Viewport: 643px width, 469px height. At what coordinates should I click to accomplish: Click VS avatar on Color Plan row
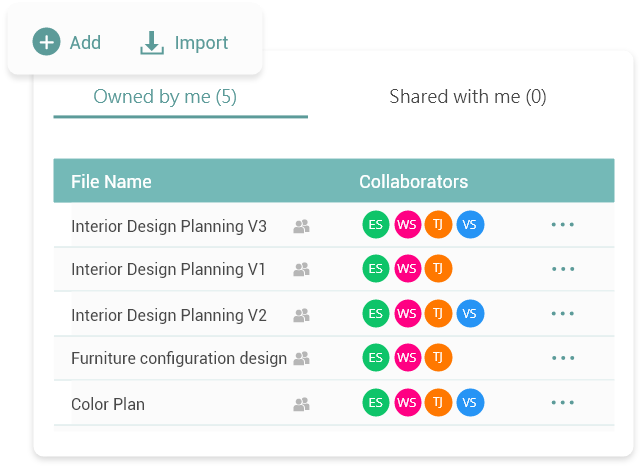pyautogui.click(x=470, y=403)
